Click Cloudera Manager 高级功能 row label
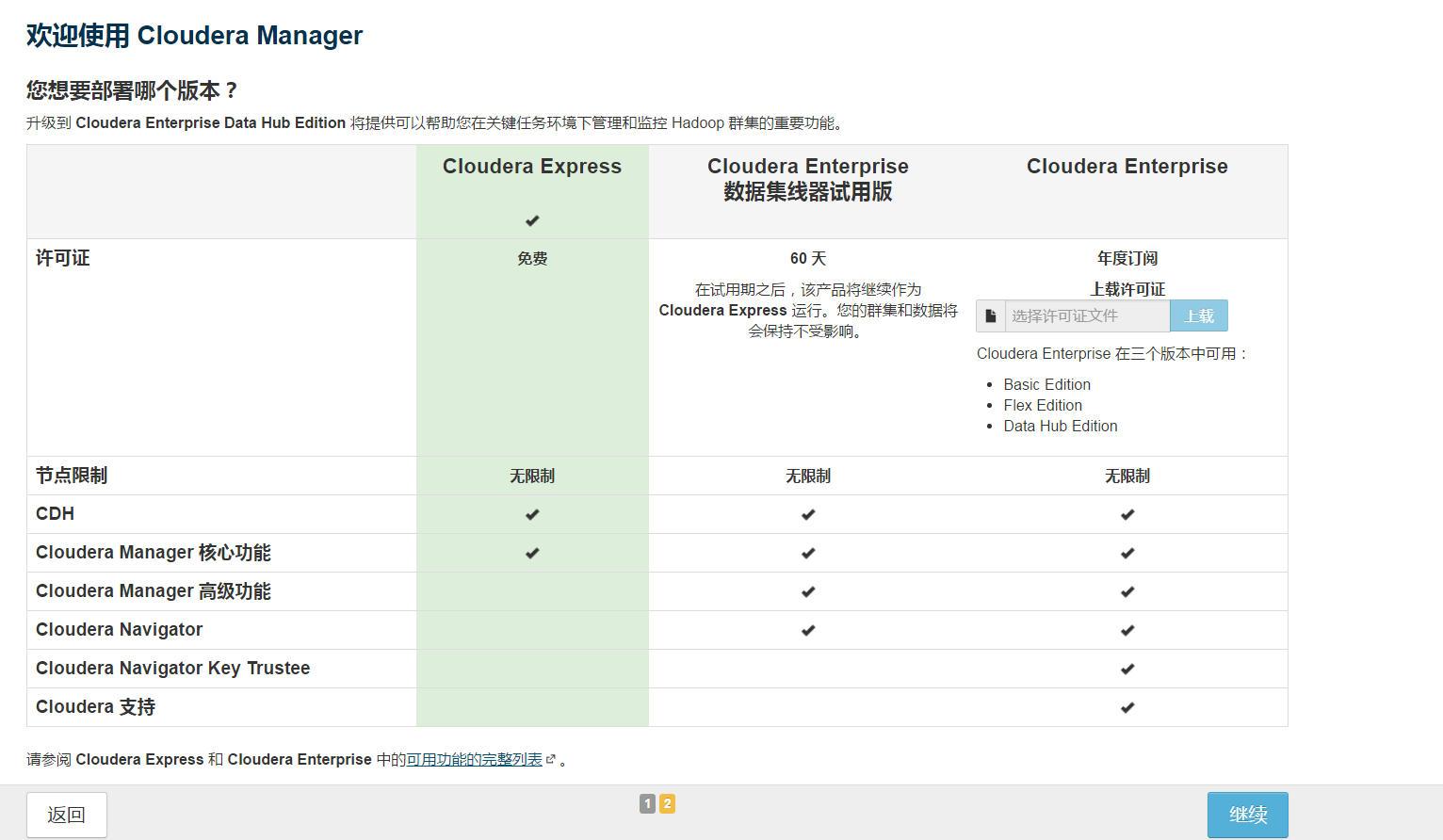The image size is (1443, 840). click(154, 591)
